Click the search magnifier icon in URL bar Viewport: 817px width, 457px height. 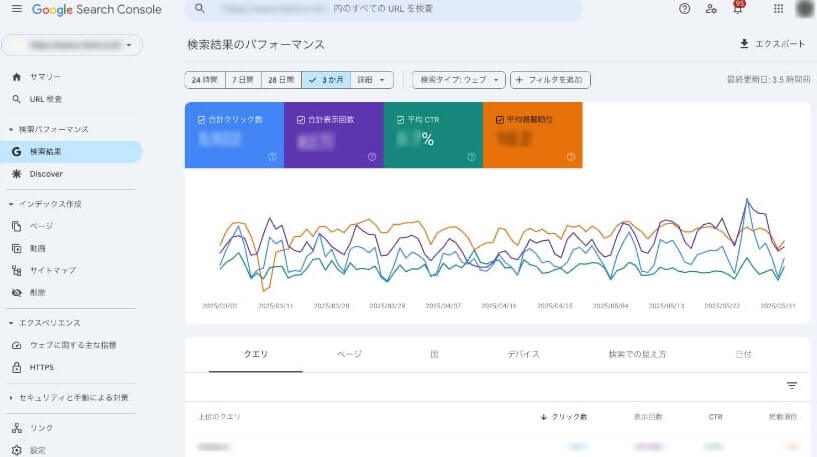pos(200,8)
